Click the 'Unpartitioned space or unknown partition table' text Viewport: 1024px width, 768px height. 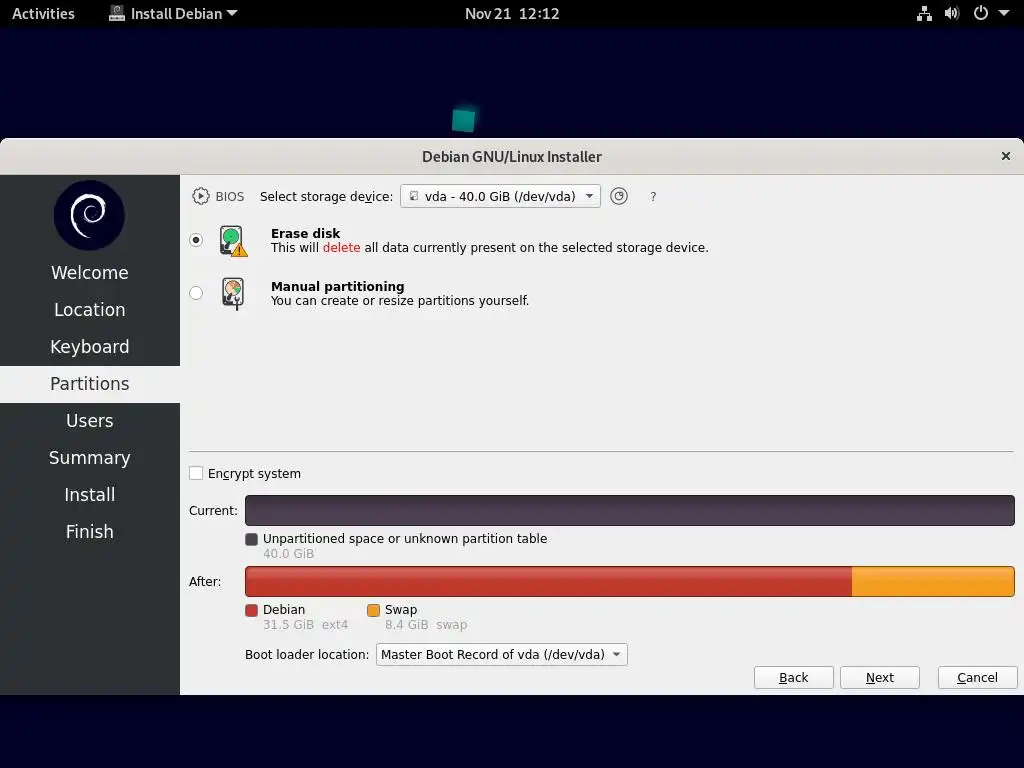[x=405, y=539]
